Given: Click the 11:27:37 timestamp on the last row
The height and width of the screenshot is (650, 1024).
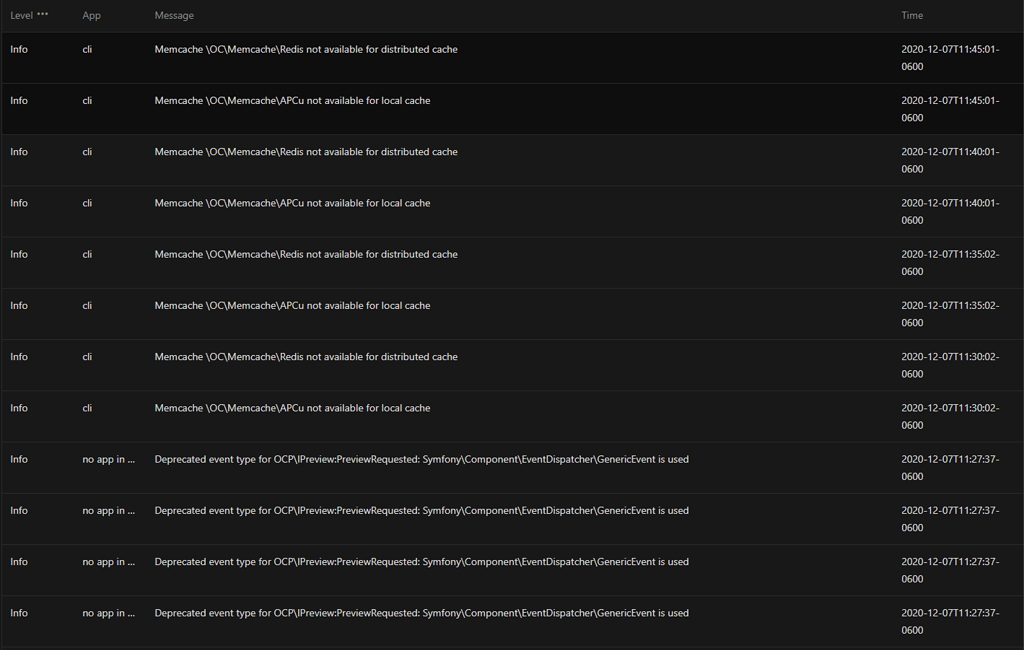Looking at the screenshot, I should click(949, 621).
